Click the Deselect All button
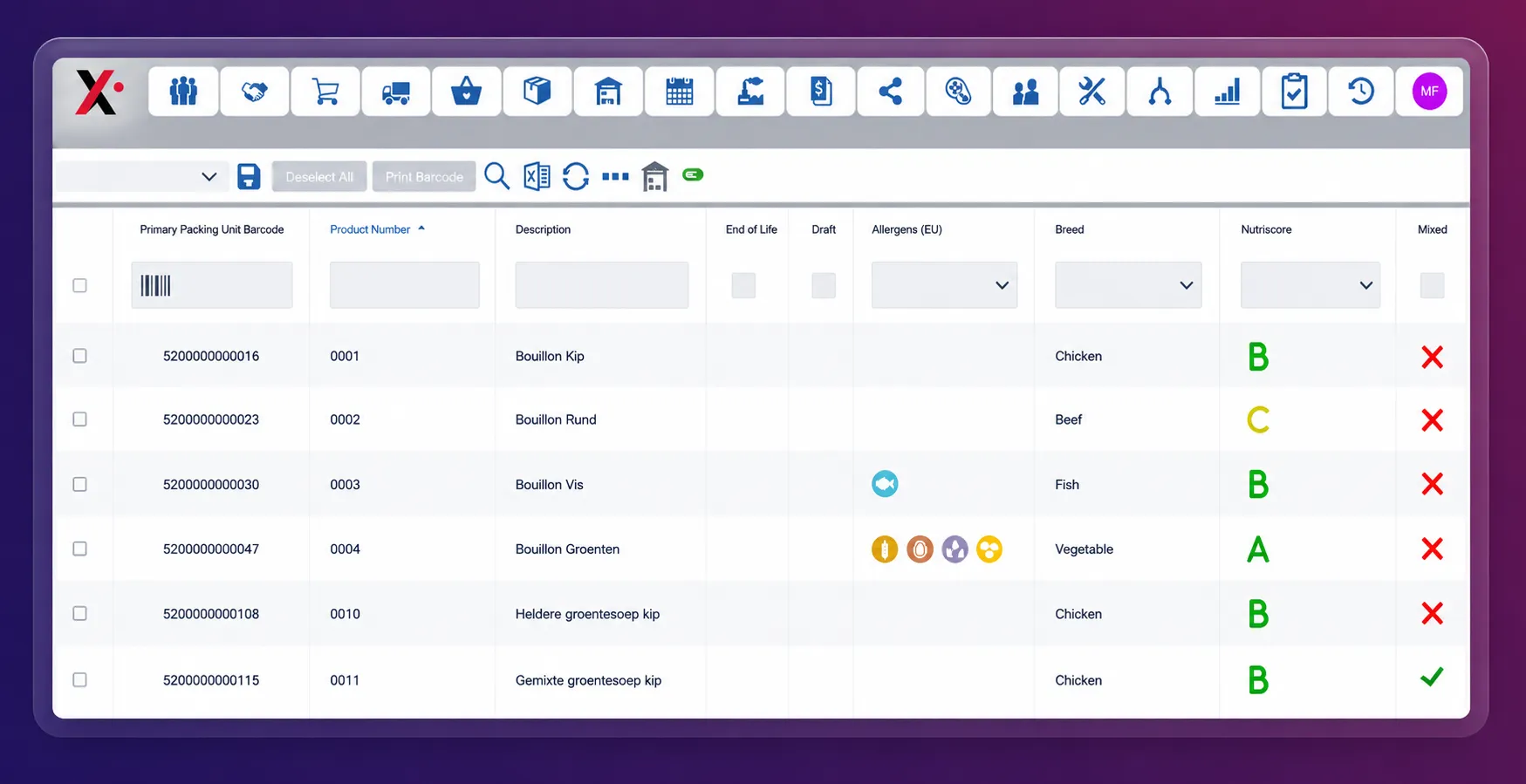The height and width of the screenshot is (784, 1526). point(319,176)
